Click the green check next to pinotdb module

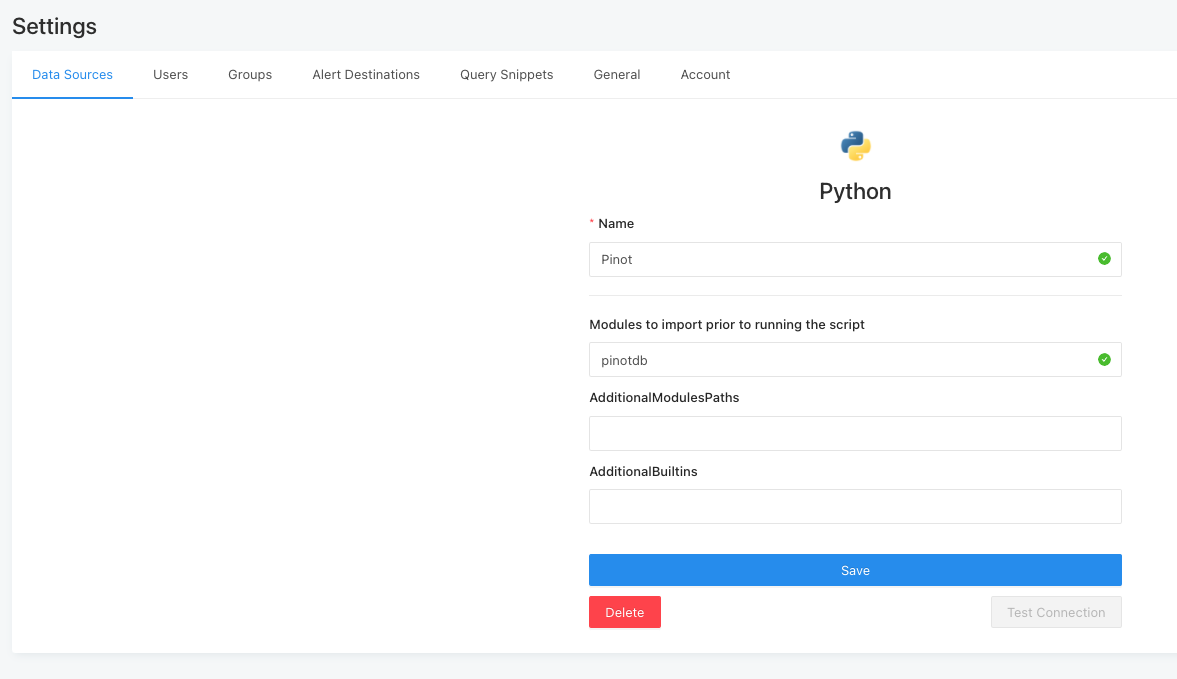point(1104,359)
